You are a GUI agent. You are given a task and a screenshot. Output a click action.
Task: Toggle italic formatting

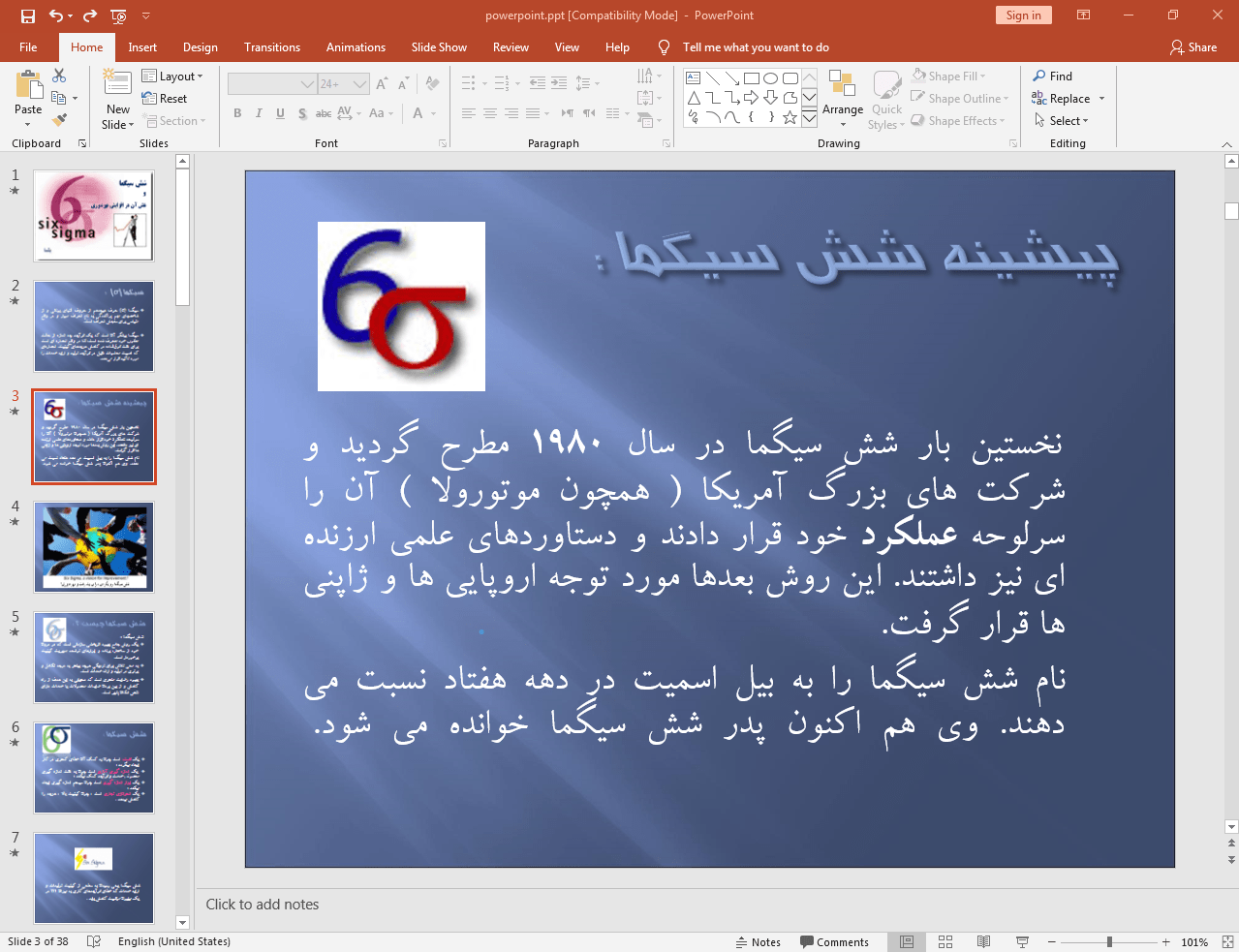click(x=259, y=113)
